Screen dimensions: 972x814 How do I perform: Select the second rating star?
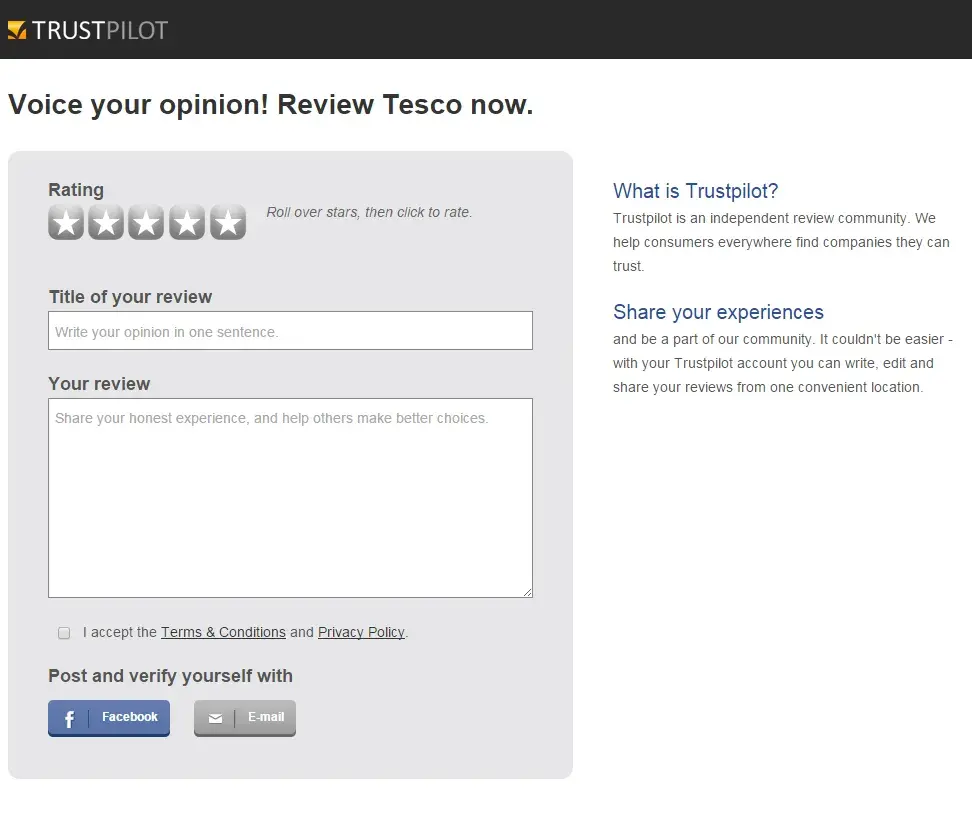(106, 223)
